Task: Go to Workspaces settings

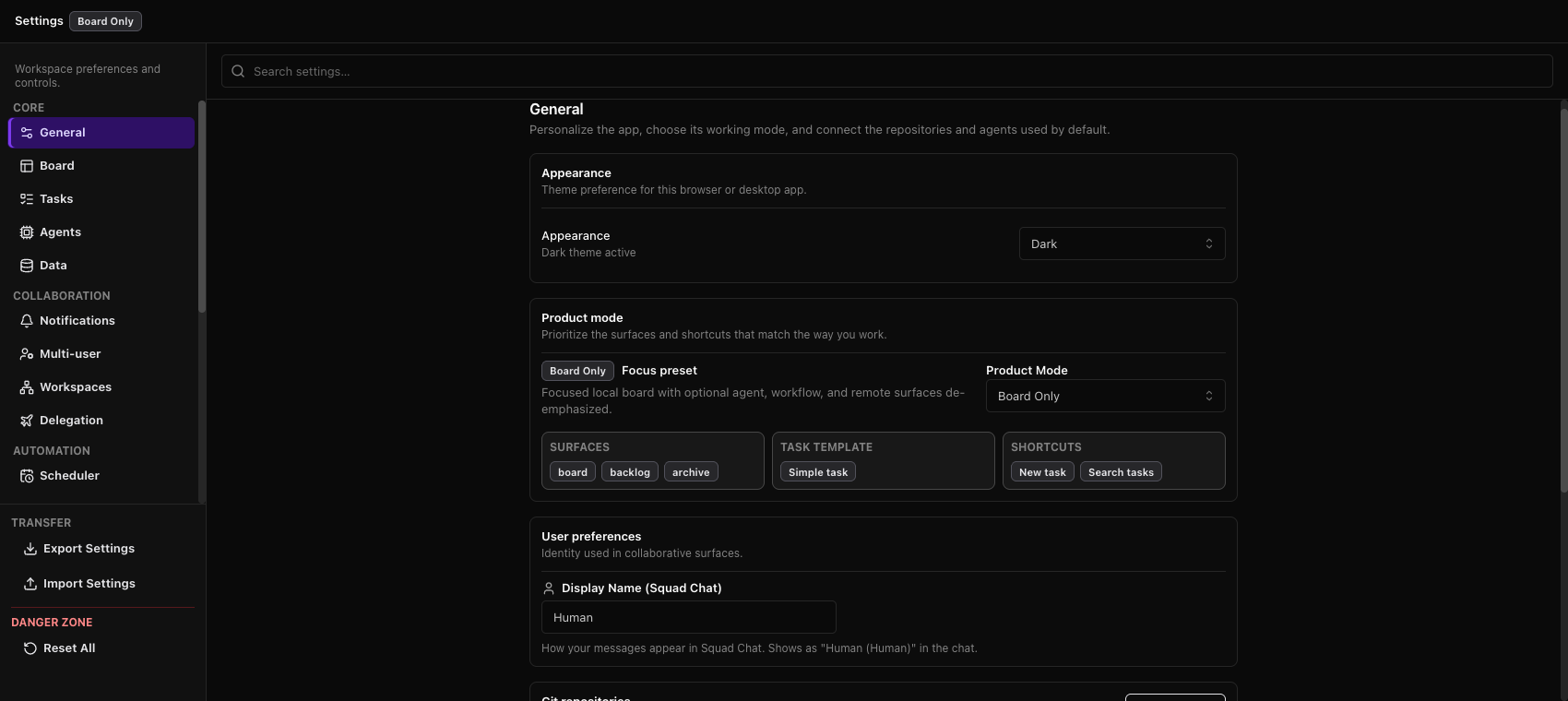Action: [101, 387]
